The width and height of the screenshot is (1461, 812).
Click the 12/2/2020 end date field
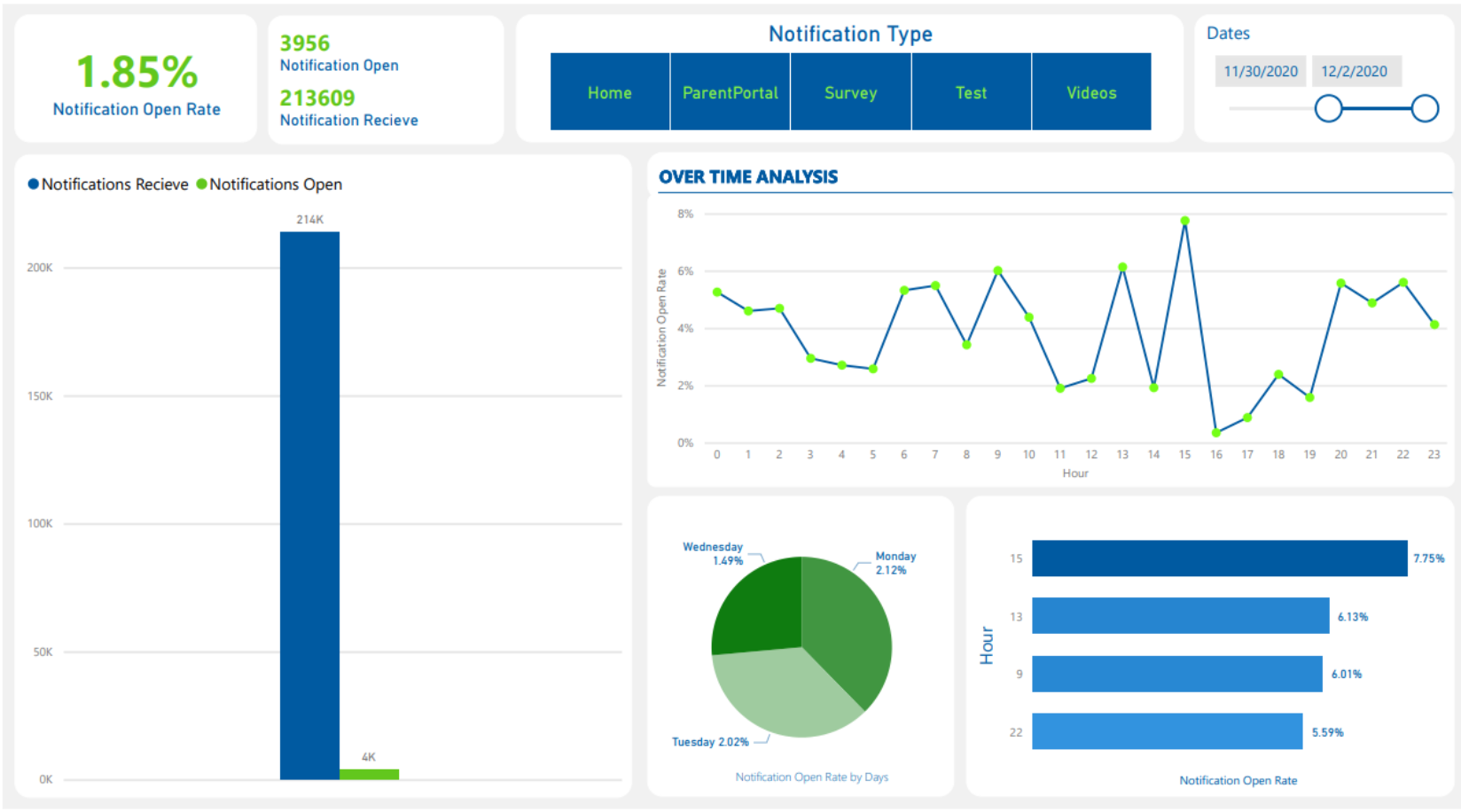click(x=1356, y=72)
